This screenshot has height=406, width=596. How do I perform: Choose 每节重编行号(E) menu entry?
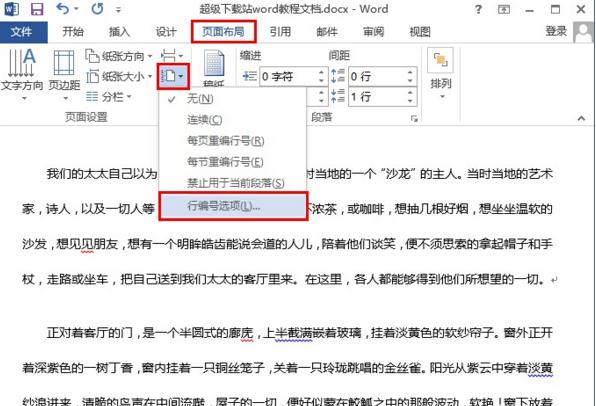(x=233, y=162)
